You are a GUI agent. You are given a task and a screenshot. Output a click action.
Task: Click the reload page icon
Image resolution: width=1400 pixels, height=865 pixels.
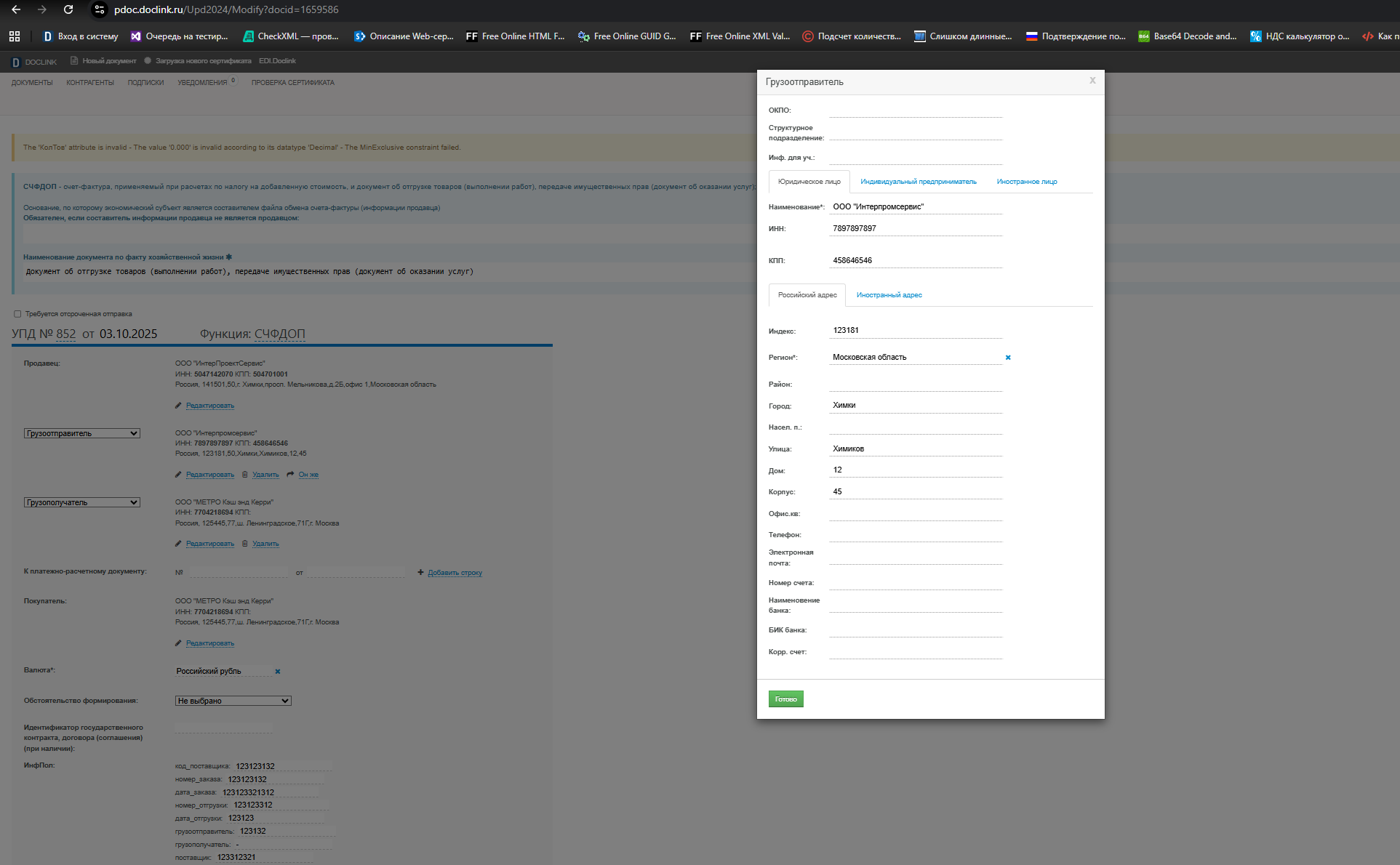[x=68, y=9]
